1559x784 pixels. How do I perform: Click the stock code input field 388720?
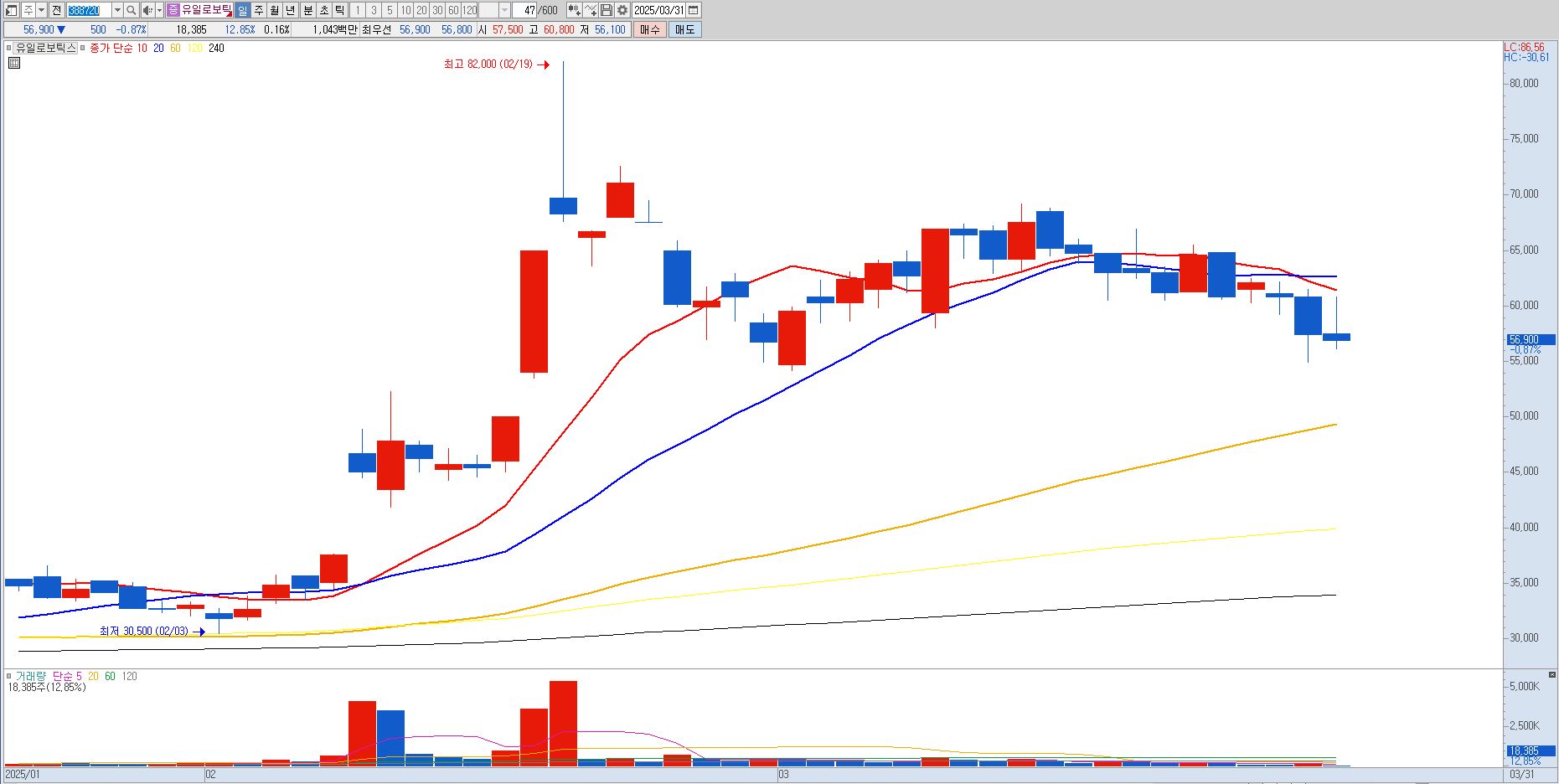click(x=89, y=10)
